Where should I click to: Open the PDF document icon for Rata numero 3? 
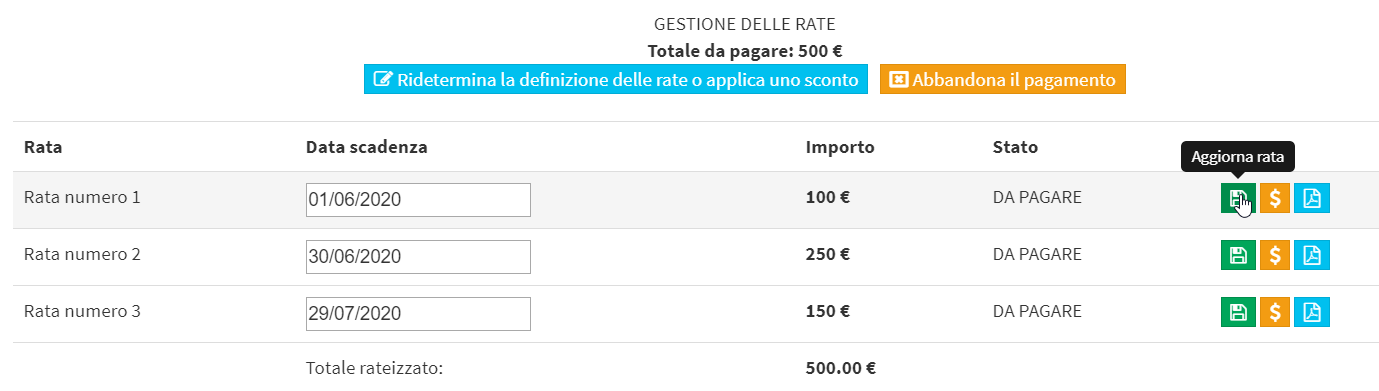coord(1312,312)
